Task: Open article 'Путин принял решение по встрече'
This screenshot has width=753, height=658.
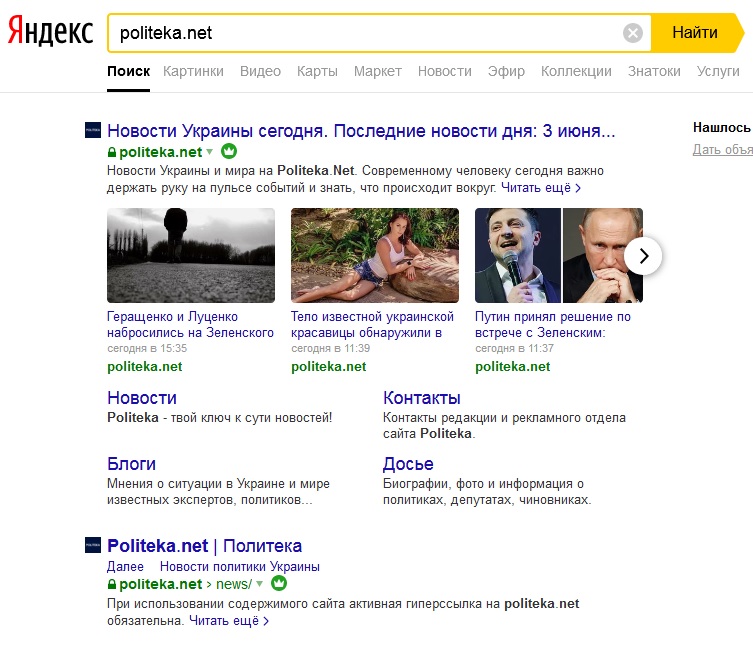Action: (553, 325)
